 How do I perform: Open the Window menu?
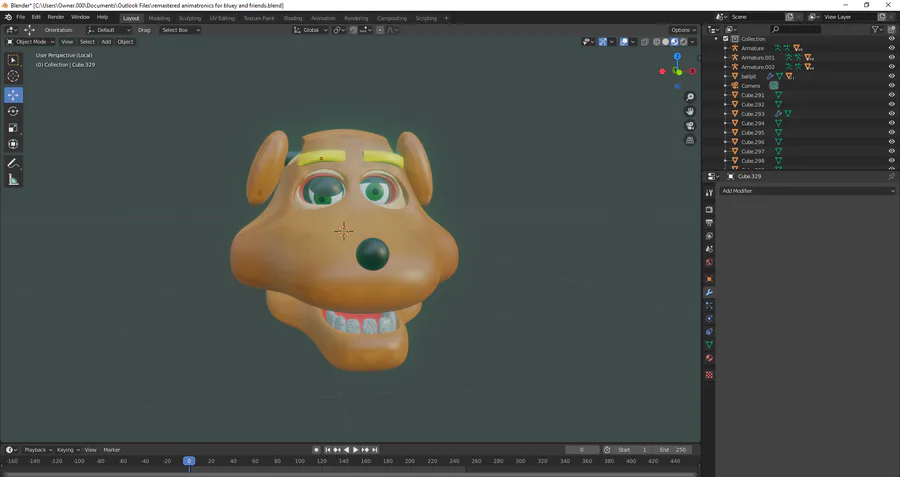[x=80, y=17]
